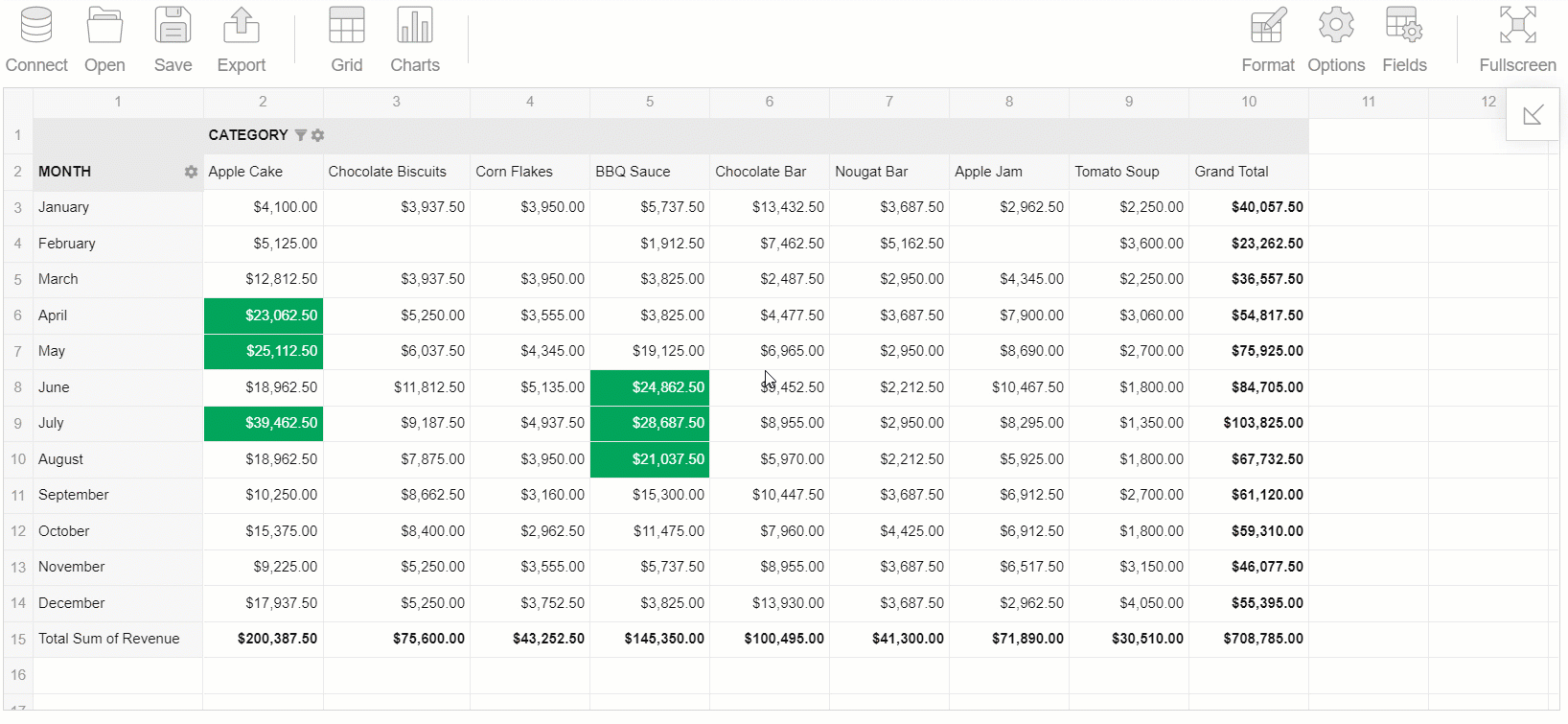This screenshot has width=1568, height=724.
Task: Click the Apple Cake column header
Action: (x=264, y=172)
